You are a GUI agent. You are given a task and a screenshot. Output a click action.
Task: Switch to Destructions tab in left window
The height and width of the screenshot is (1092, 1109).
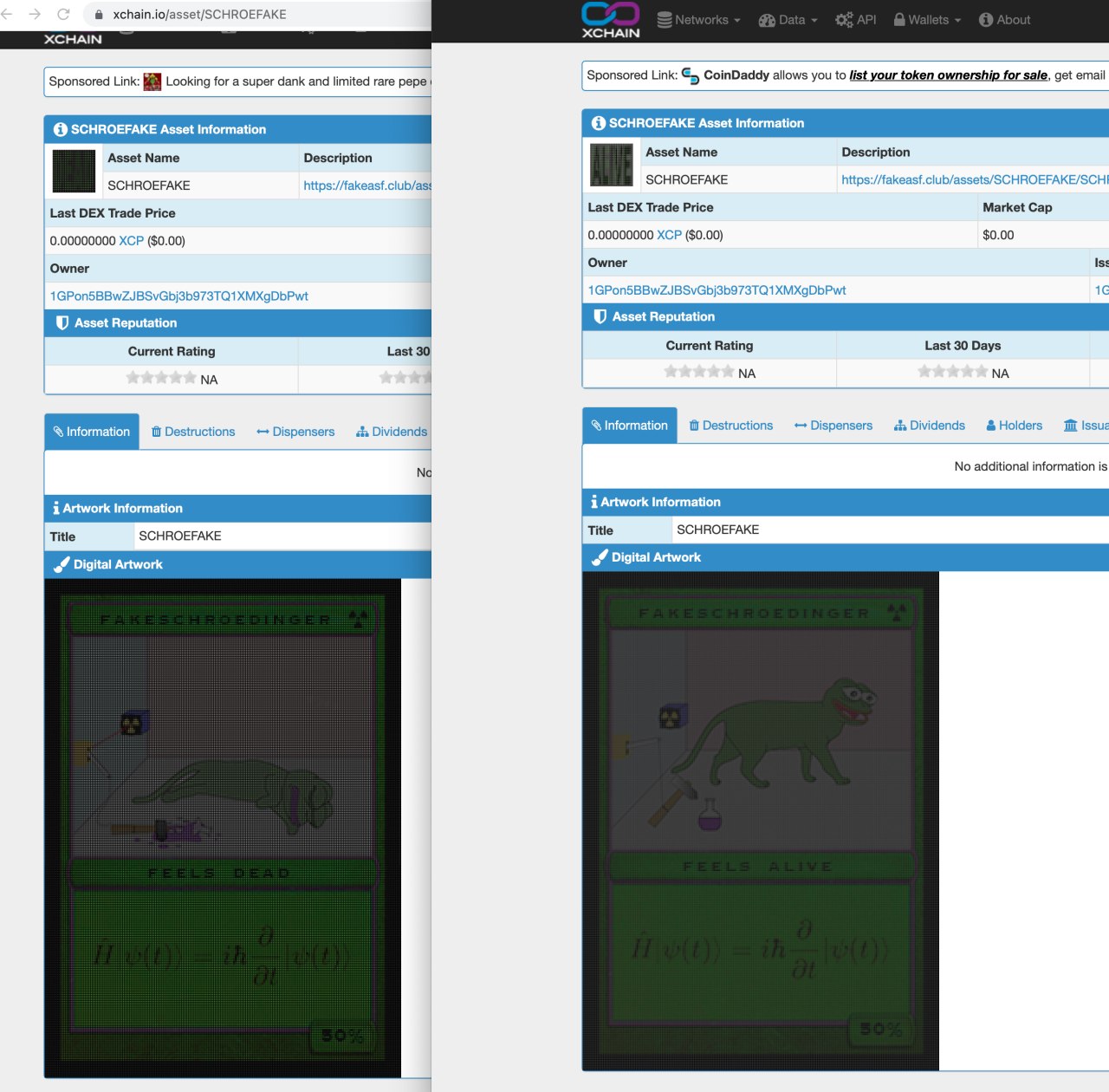(193, 432)
